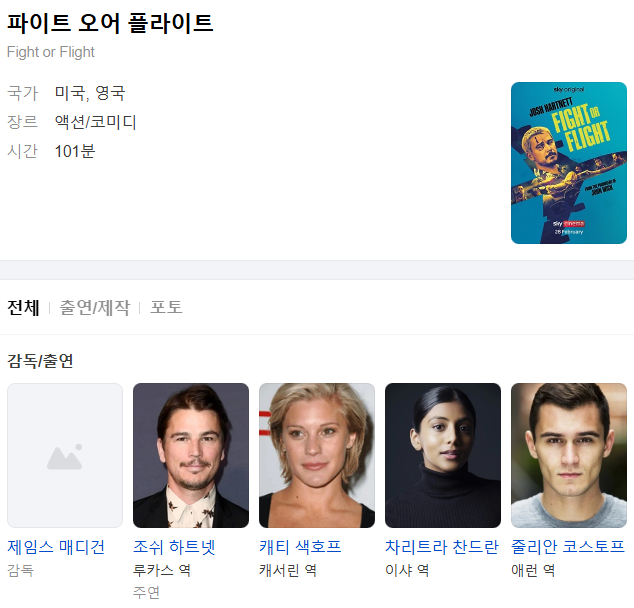The height and width of the screenshot is (608, 634).
Task: Switch to the 전체 tab
Action: coord(23,308)
